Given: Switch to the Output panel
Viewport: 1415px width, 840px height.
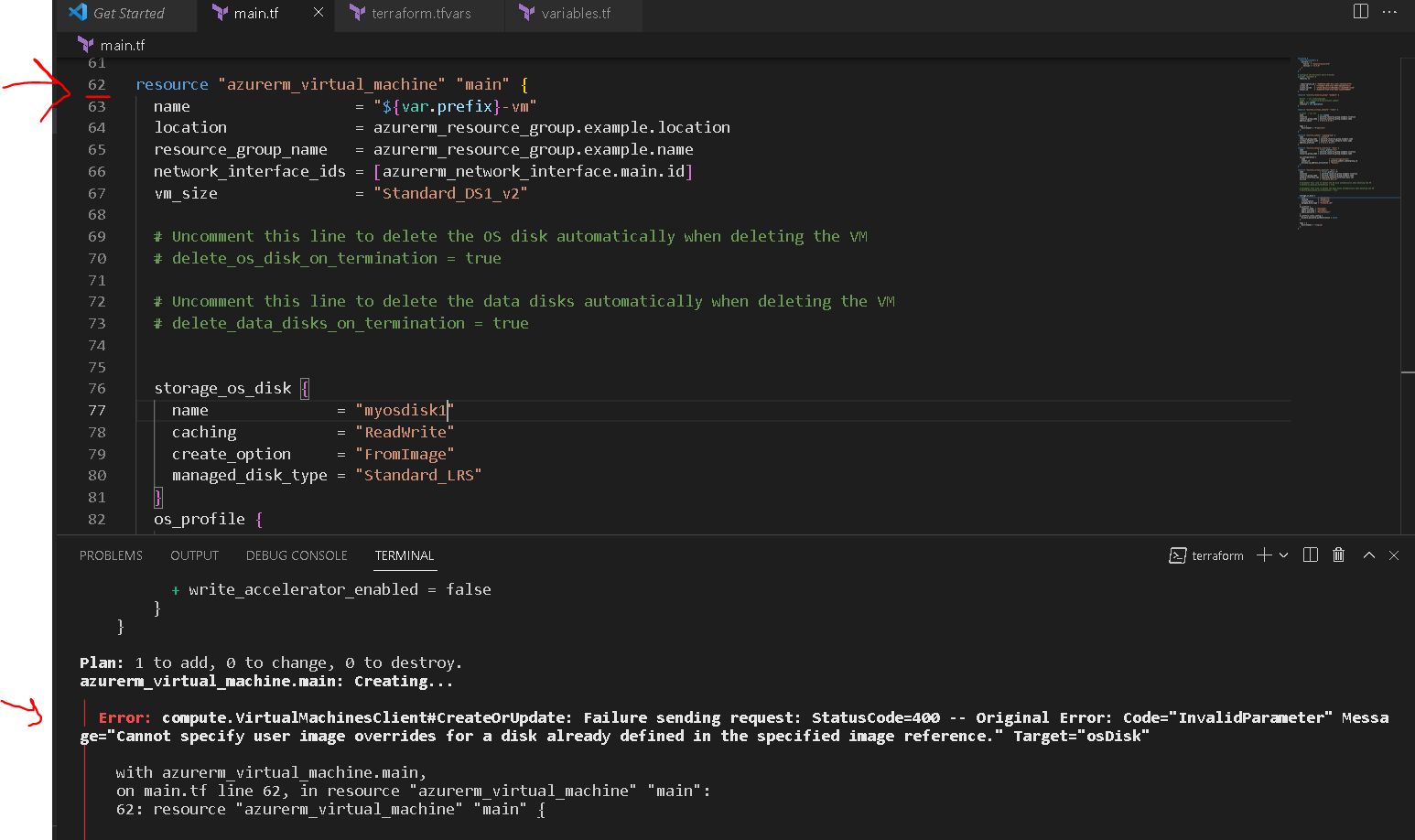Looking at the screenshot, I should (194, 555).
